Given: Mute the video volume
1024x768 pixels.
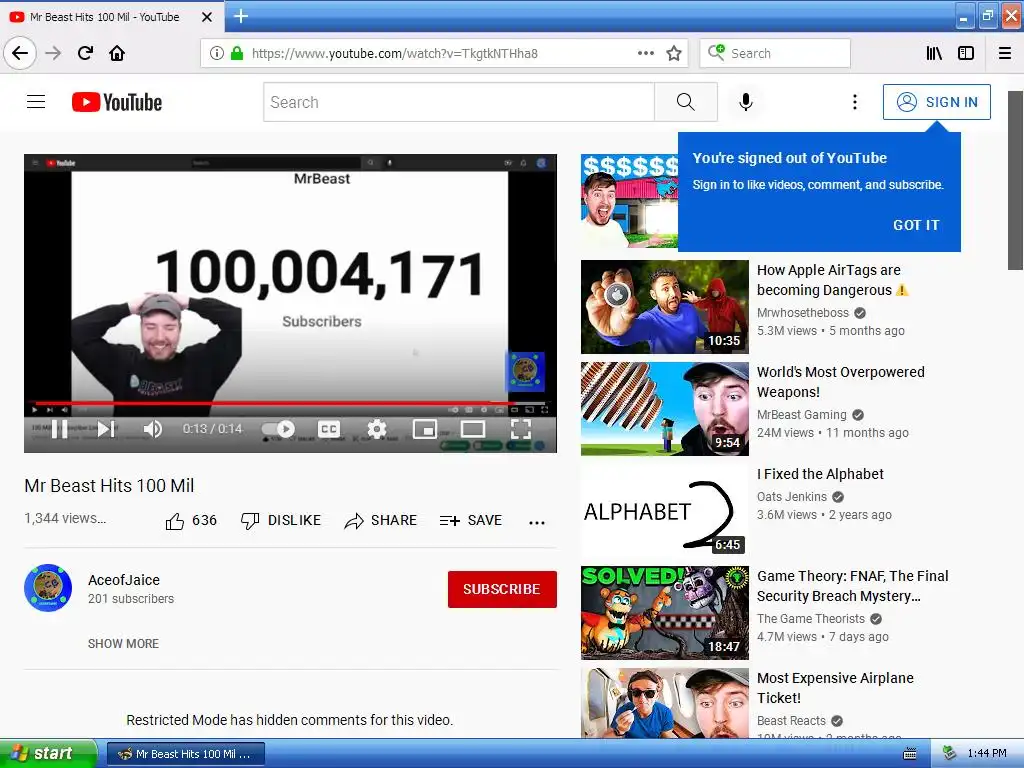Looking at the screenshot, I should (152, 429).
